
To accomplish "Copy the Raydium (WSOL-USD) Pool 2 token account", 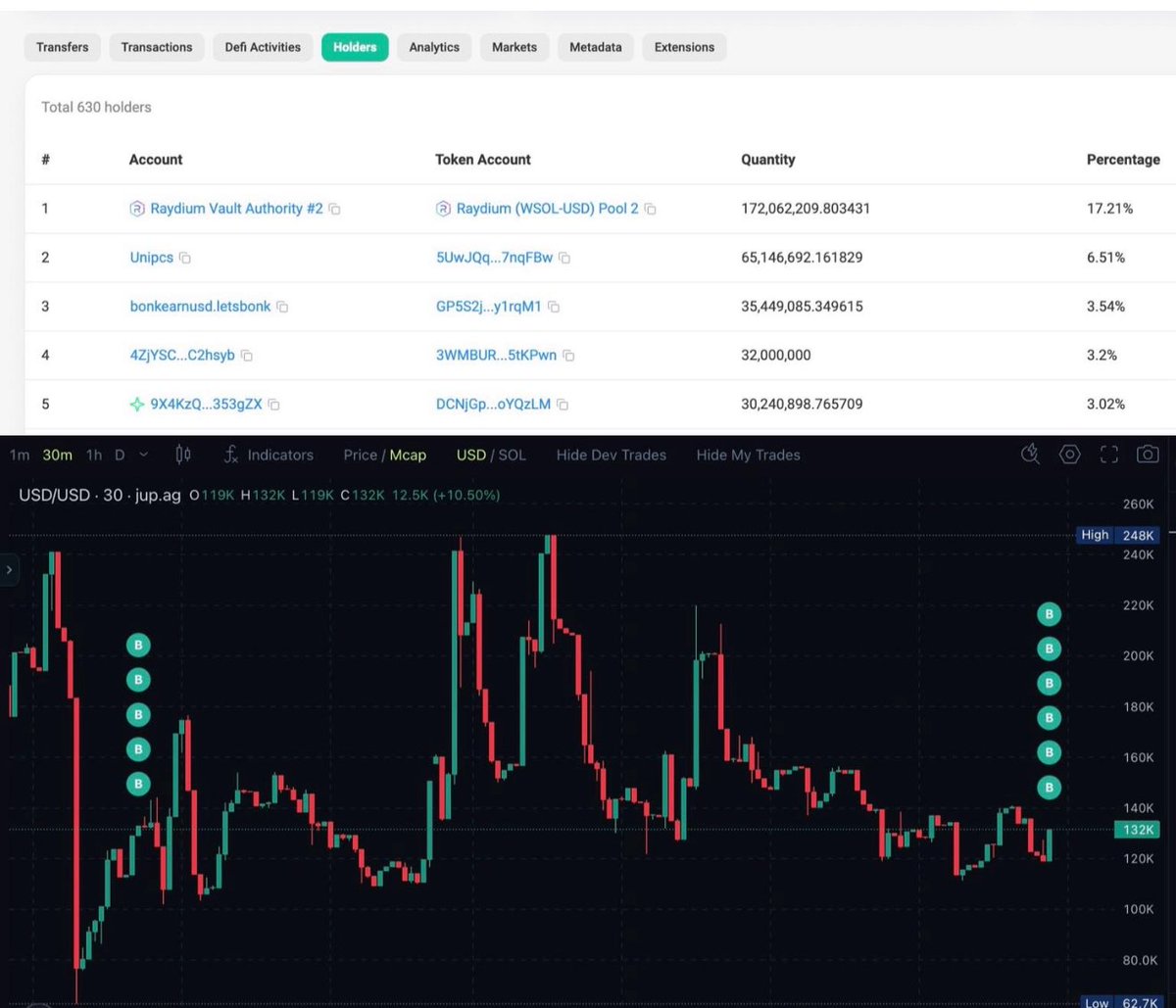I will 650,210.
